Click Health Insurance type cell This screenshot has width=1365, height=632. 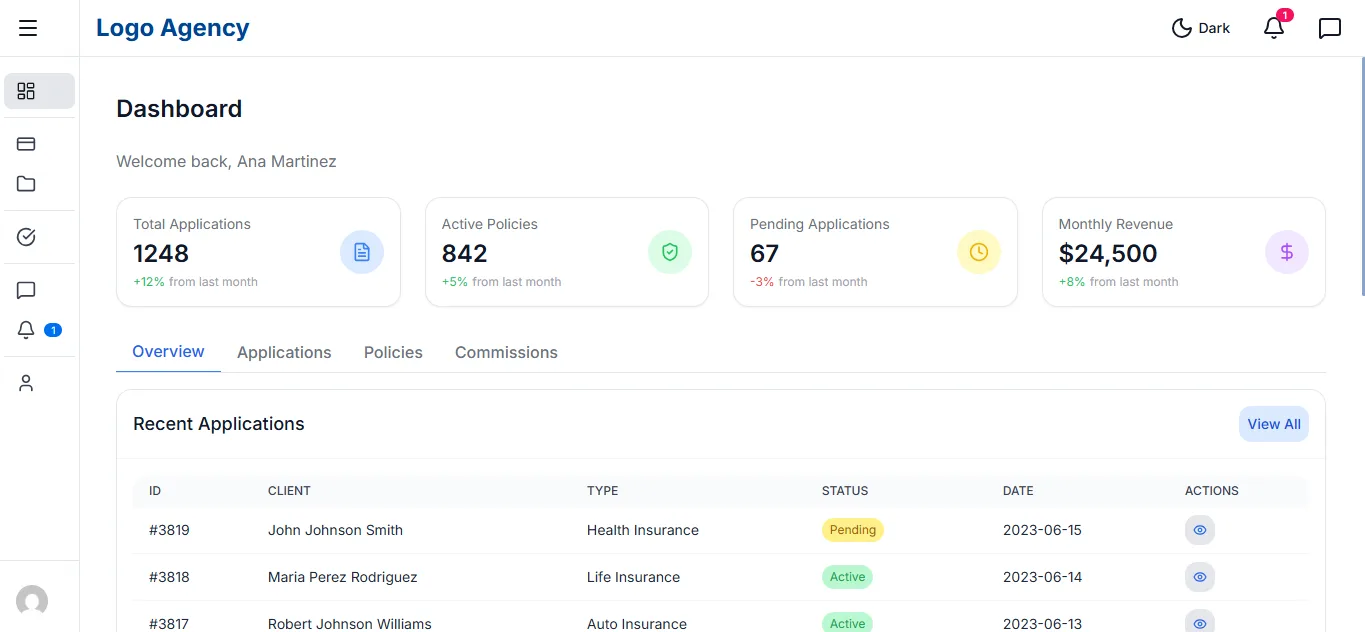[x=643, y=530]
